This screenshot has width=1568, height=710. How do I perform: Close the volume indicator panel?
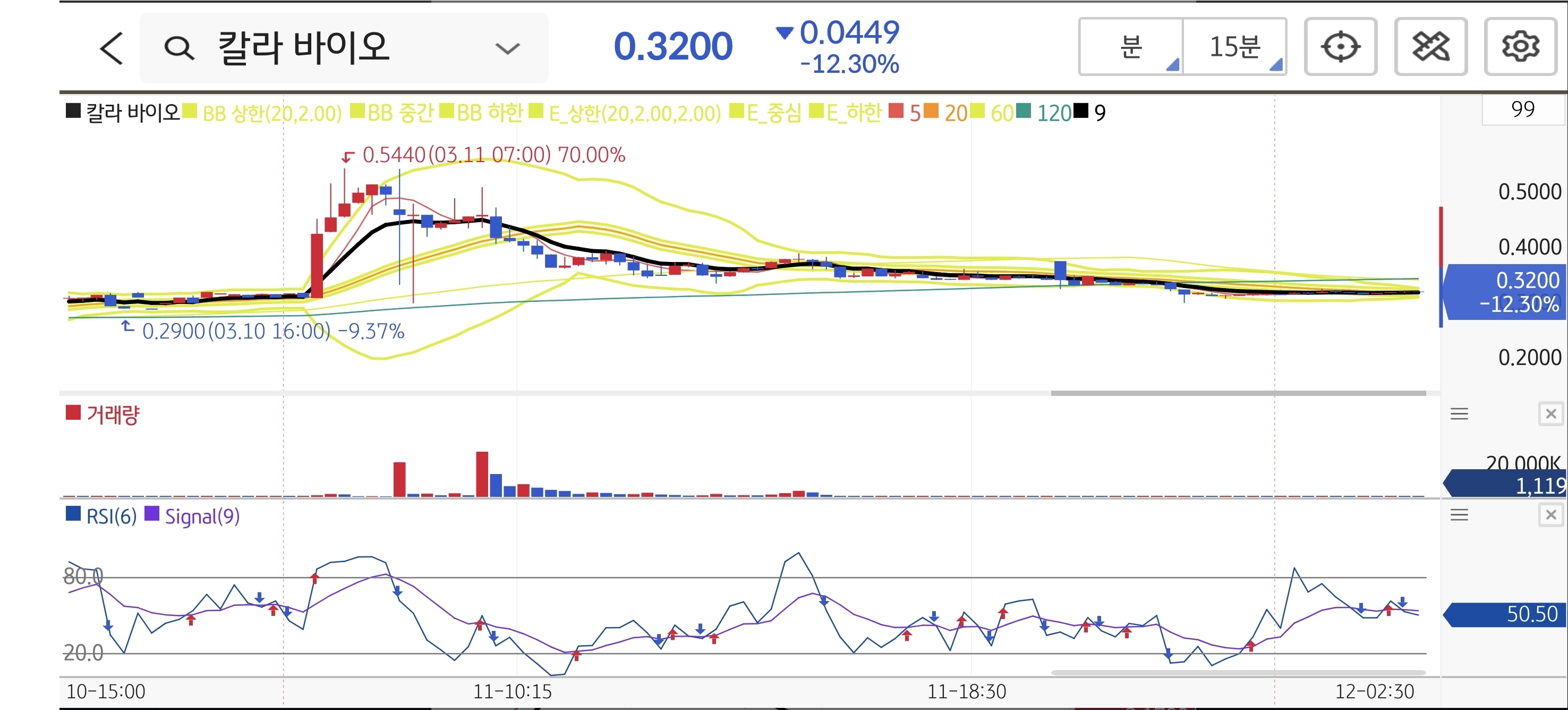pyautogui.click(x=1550, y=414)
